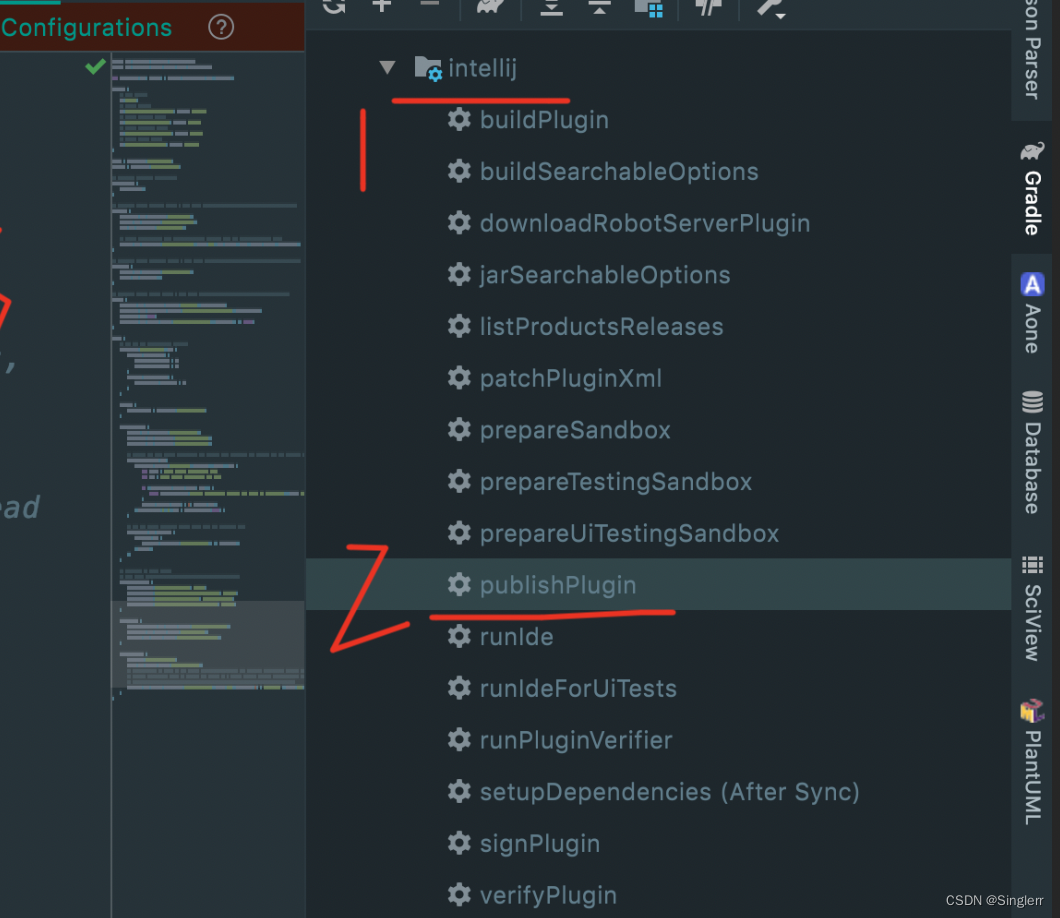Open the Json Parser side tab
This screenshot has width=1060, height=918.
pos(1032,51)
